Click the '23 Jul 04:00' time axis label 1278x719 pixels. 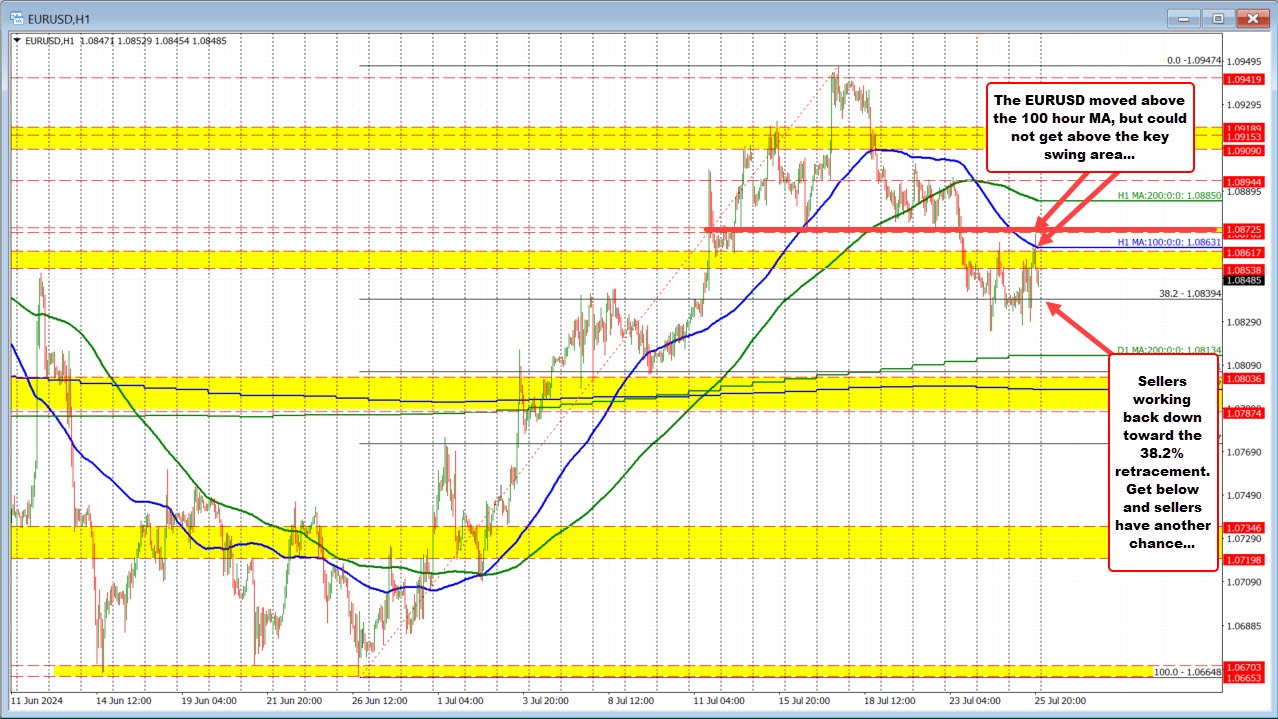[974, 701]
